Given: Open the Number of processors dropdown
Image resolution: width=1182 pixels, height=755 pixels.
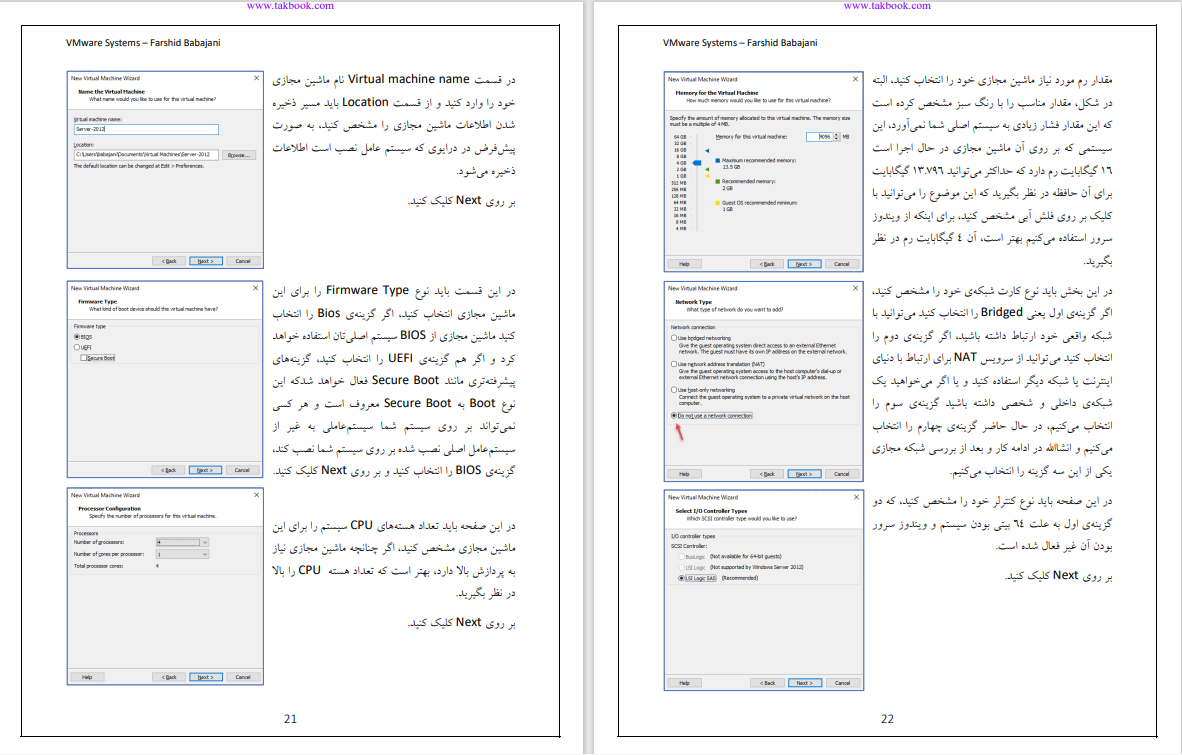Looking at the screenshot, I should click(x=182, y=543).
